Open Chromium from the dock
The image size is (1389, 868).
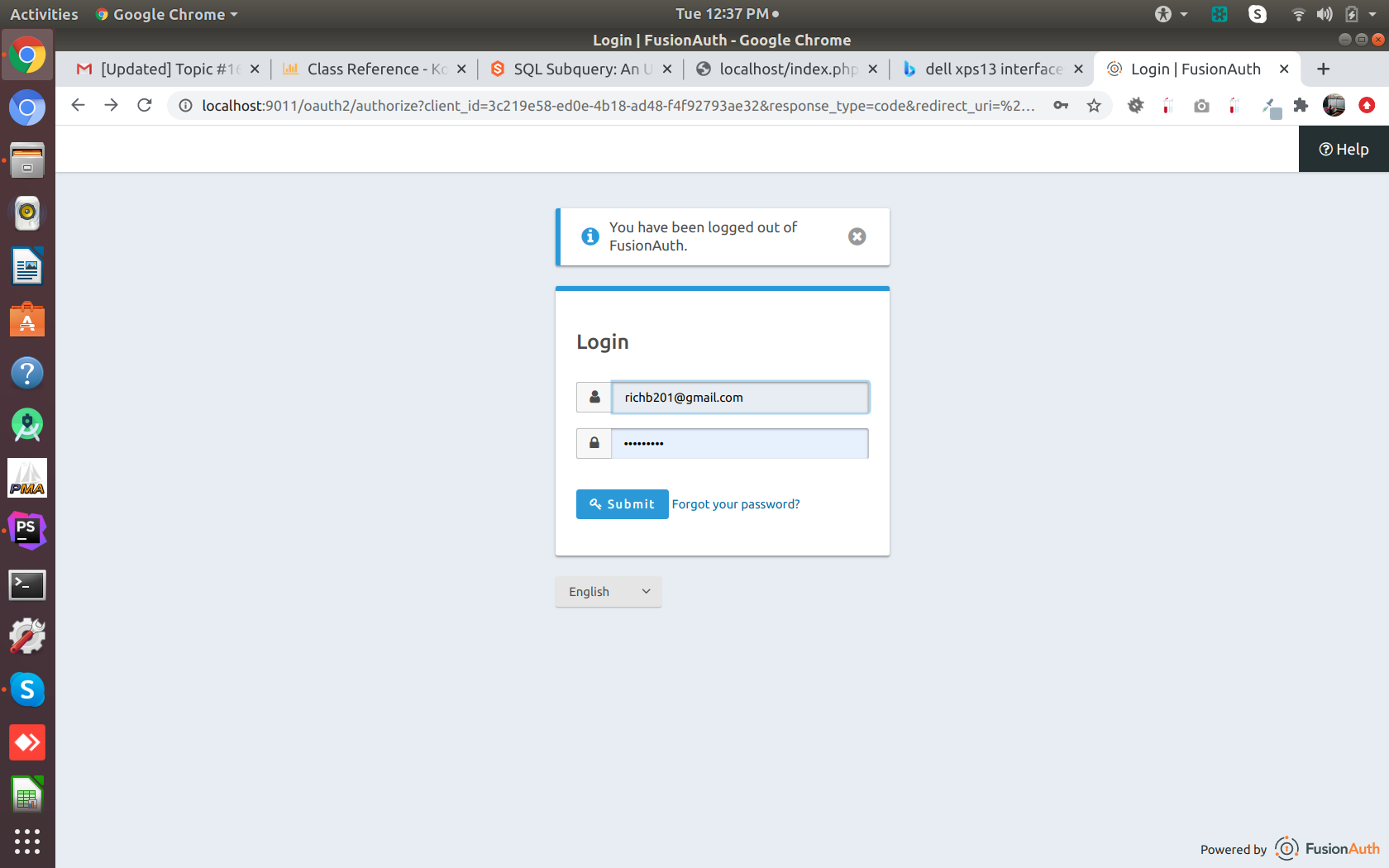(x=27, y=108)
